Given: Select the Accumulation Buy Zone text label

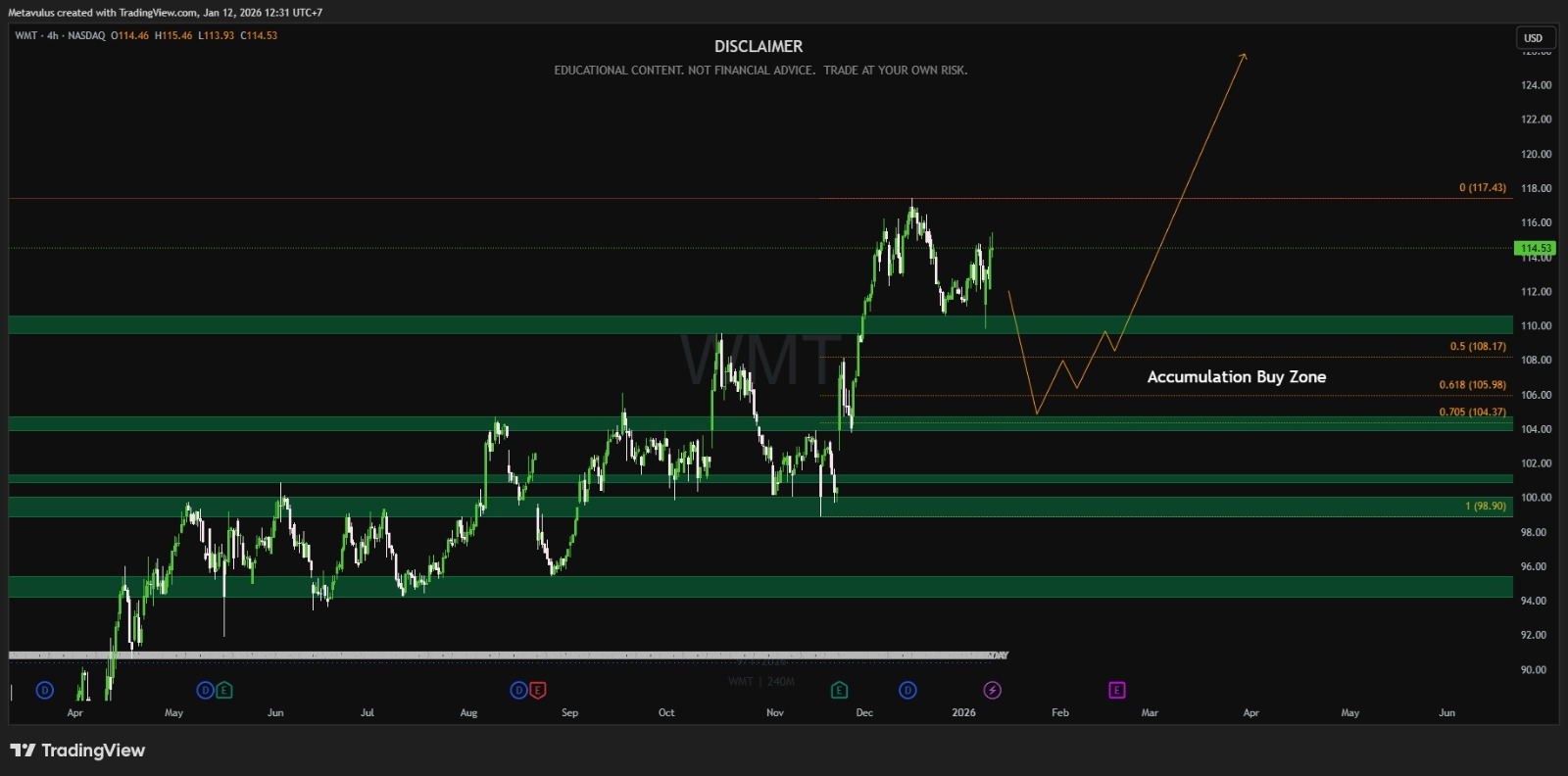Looking at the screenshot, I should pyautogui.click(x=1236, y=377).
